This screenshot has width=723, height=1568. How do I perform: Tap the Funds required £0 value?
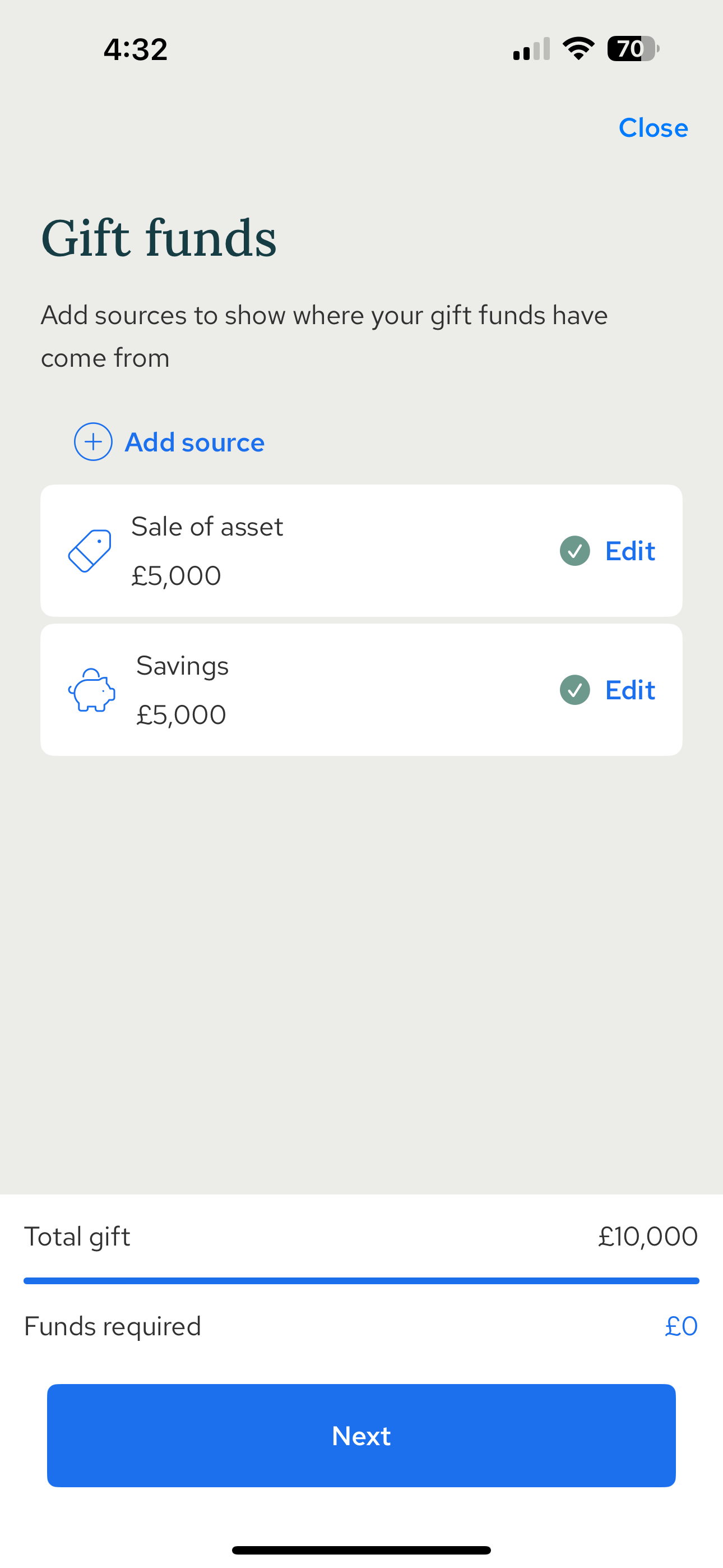pyautogui.click(x=681, y=1326)
